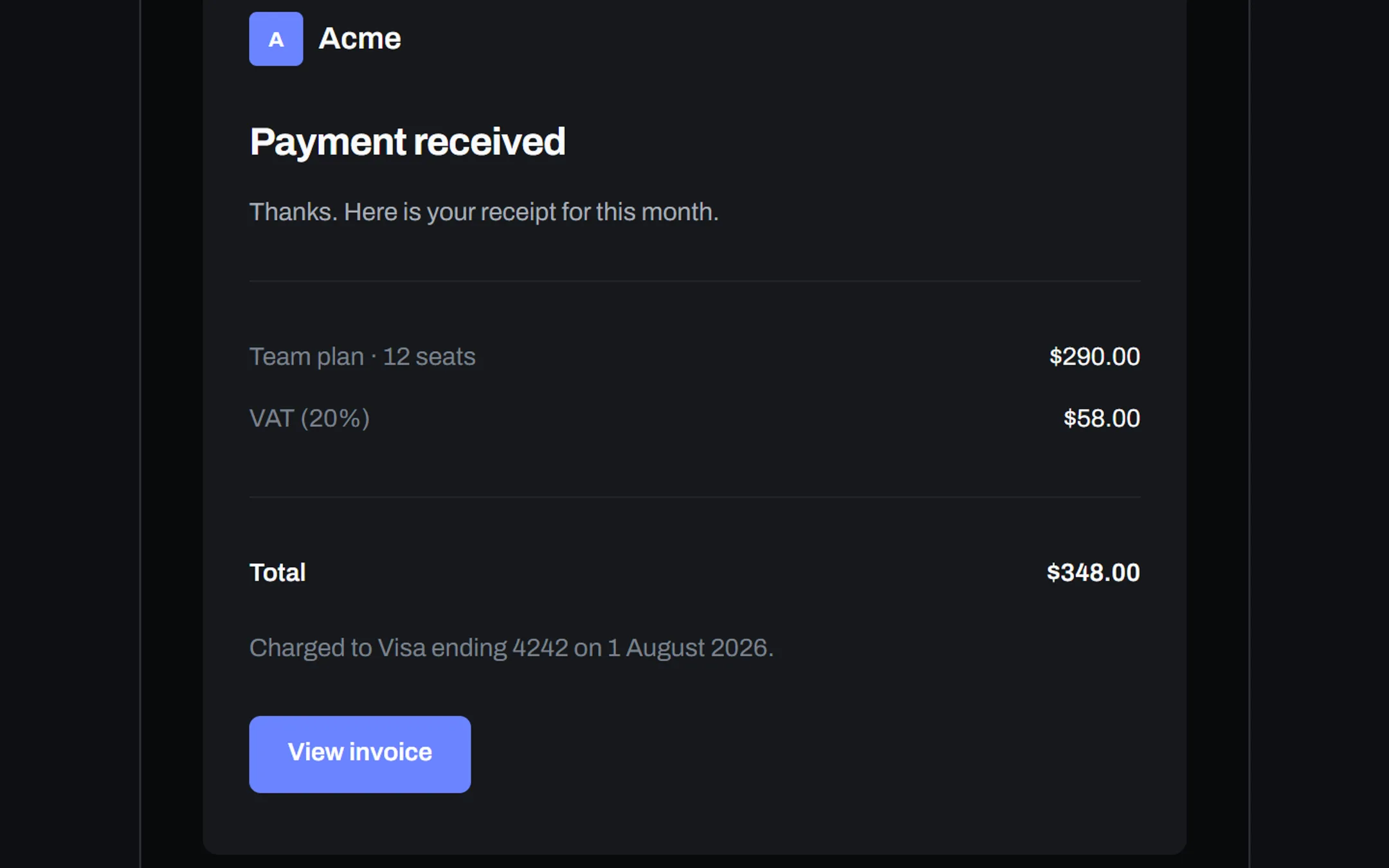Click the Acme logo icon

[276, 39]
